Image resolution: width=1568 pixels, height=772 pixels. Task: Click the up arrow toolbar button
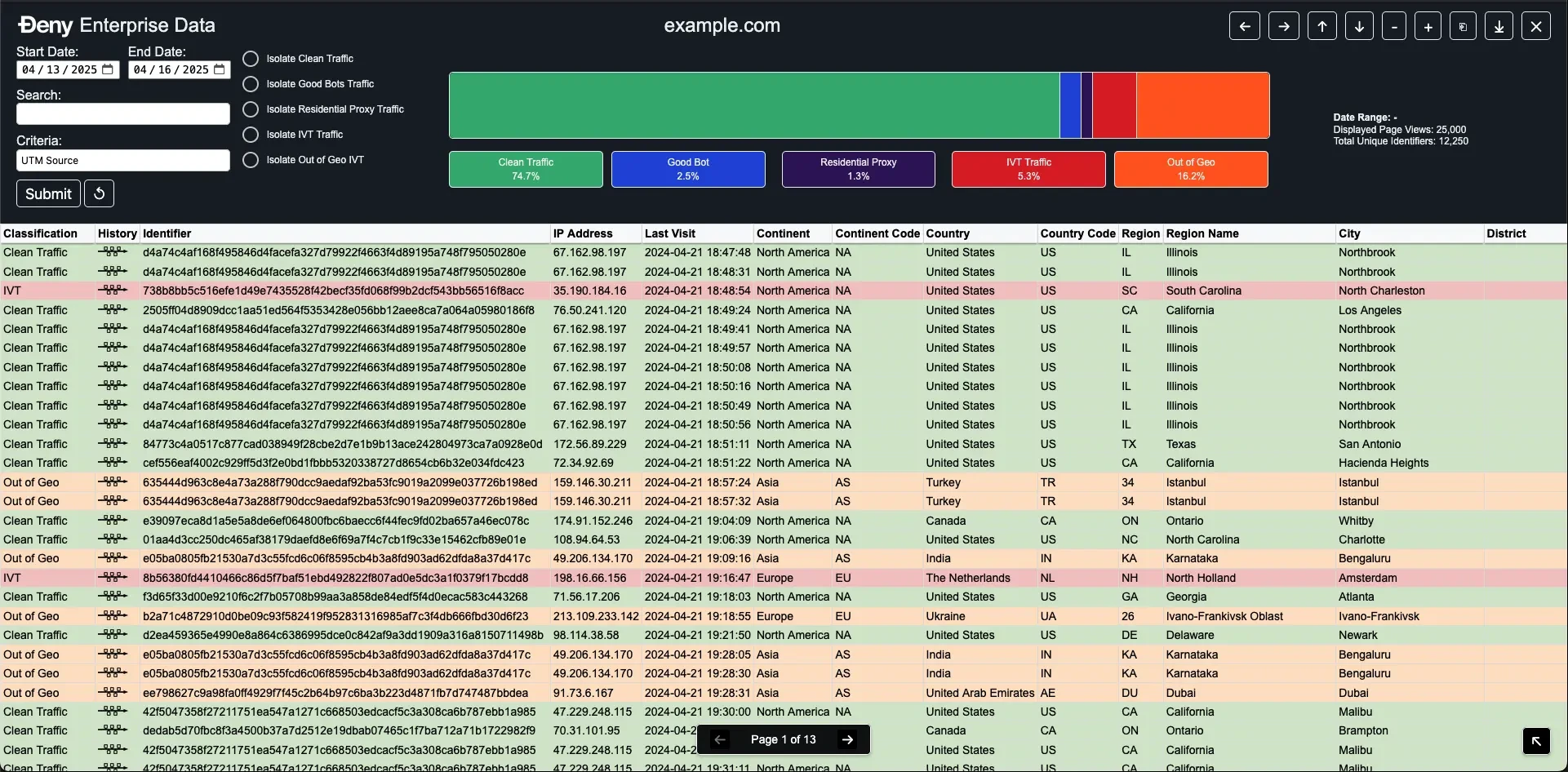tap(1322, 26)
